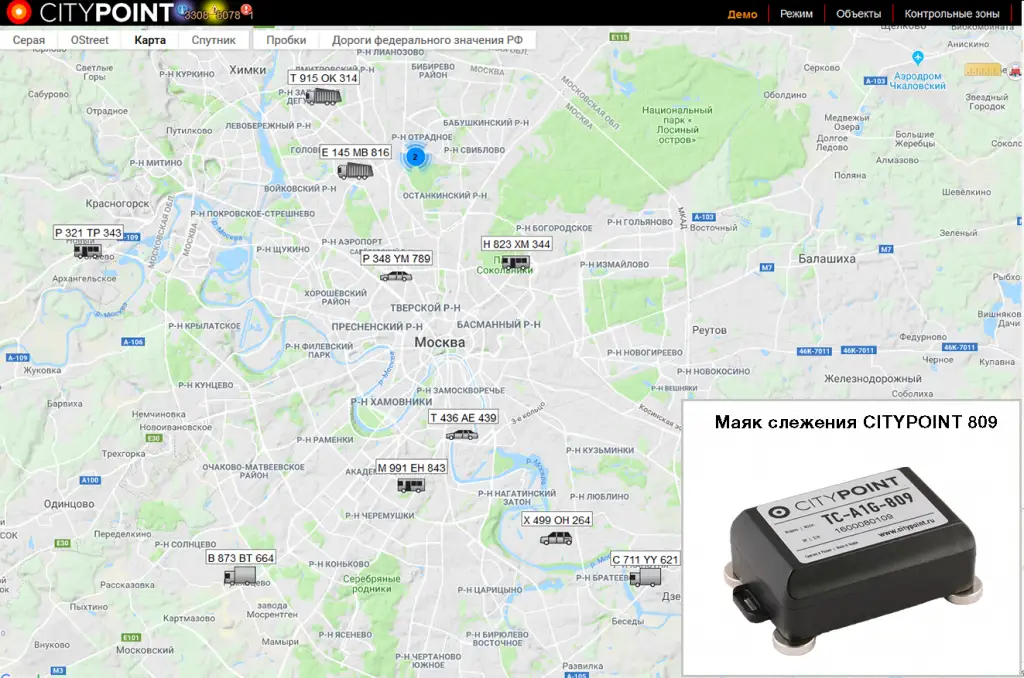
Task: Click the Демо link in the header
Action: 743,13
